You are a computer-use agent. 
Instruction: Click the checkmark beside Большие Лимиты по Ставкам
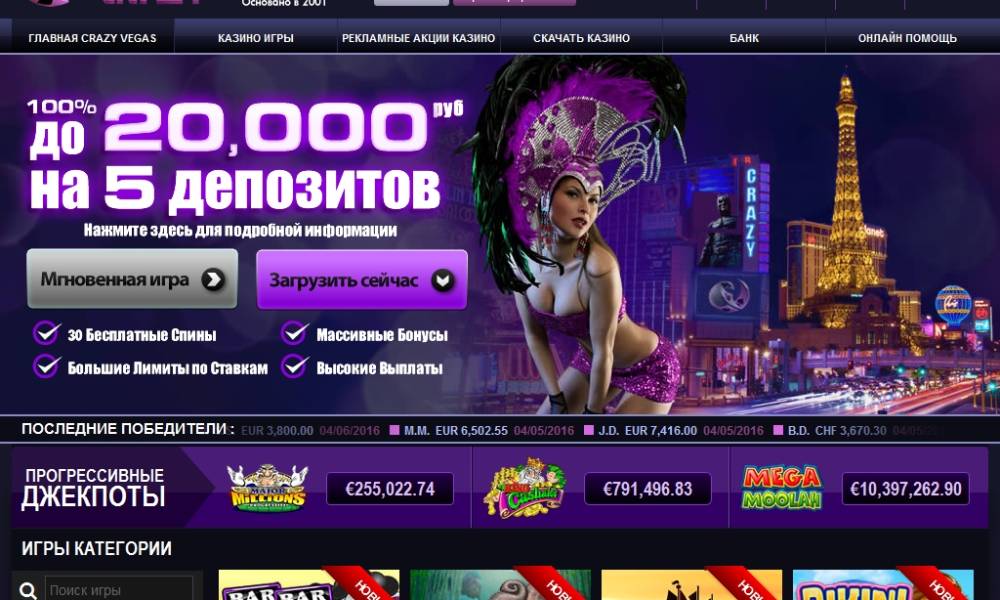coord(47,367)
